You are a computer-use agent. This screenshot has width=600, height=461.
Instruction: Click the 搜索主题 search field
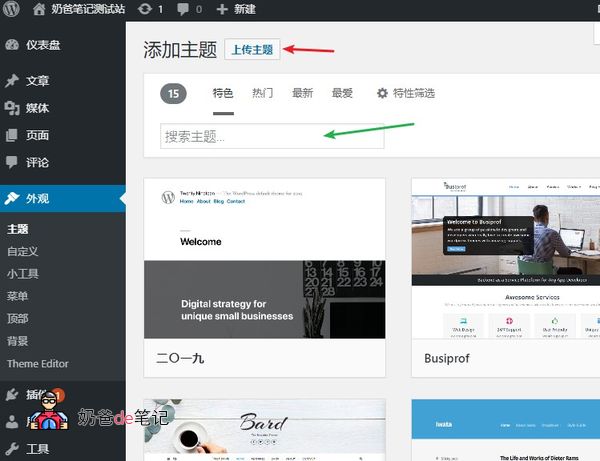click(x=272, y=136)
